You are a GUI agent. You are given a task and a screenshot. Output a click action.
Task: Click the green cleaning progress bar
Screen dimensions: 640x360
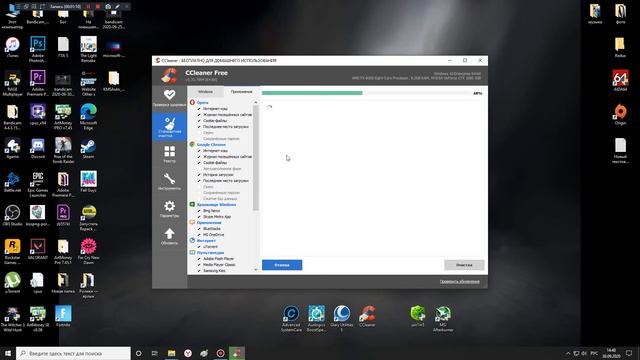[312, 93]
